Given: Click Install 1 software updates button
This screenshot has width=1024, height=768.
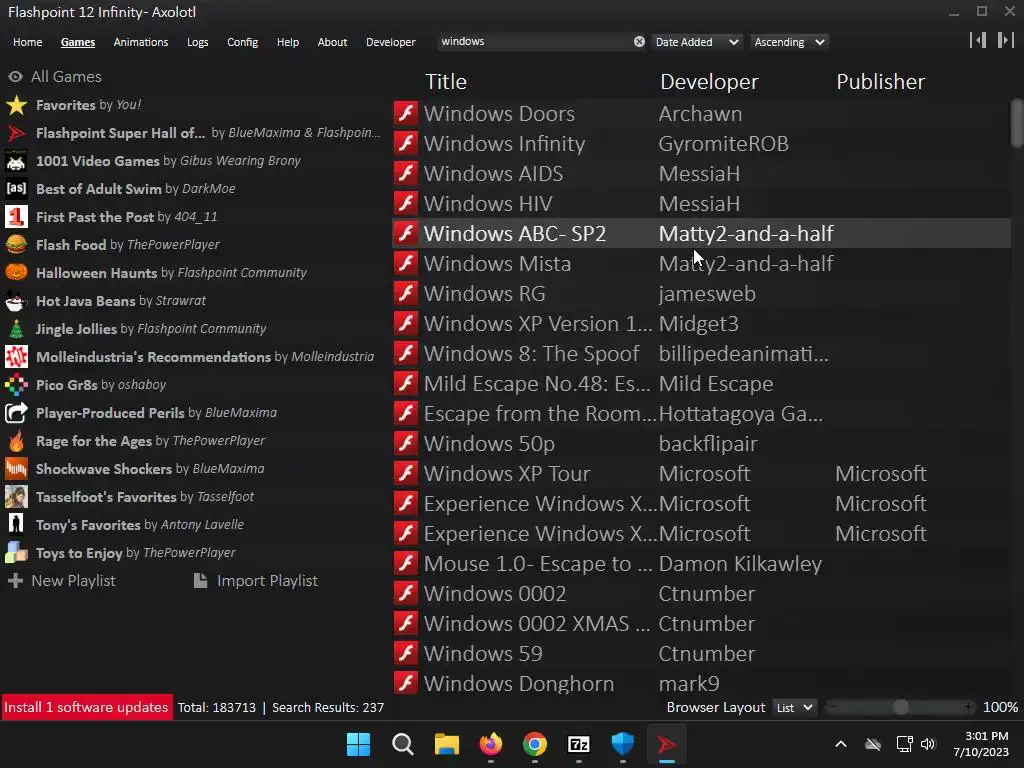Looking at the screenshot, I should 86,707.
